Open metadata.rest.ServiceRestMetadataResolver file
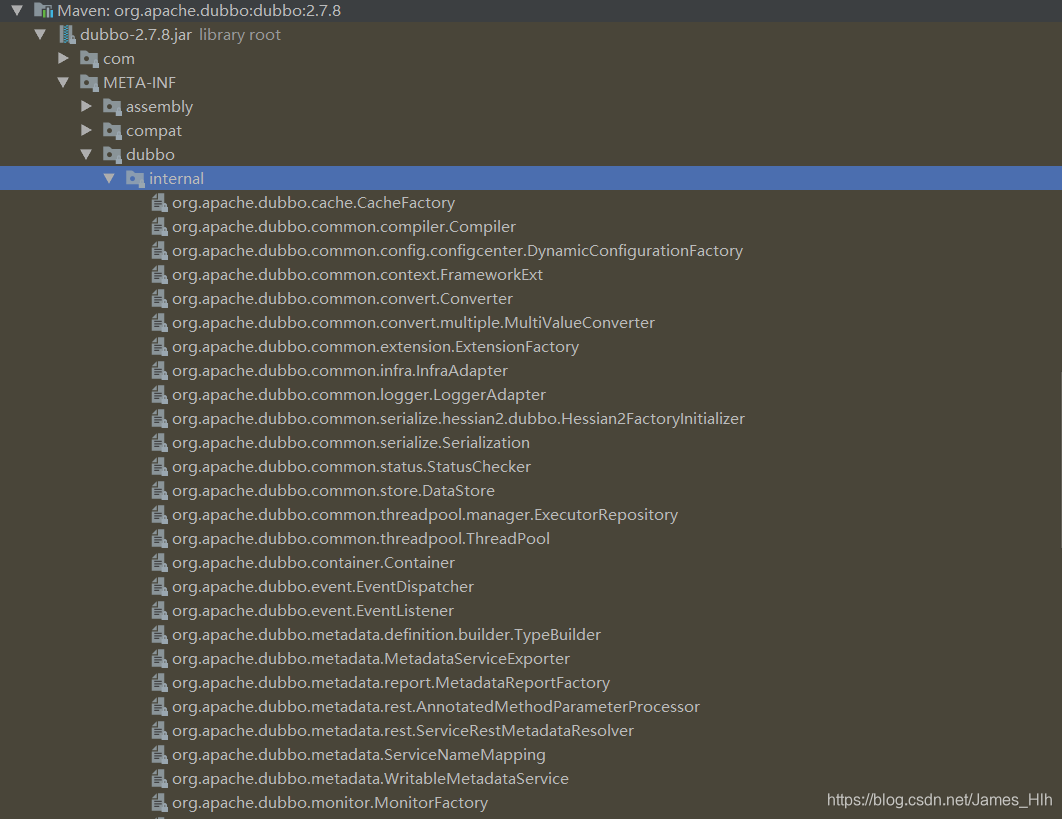 tap(403, 730)
